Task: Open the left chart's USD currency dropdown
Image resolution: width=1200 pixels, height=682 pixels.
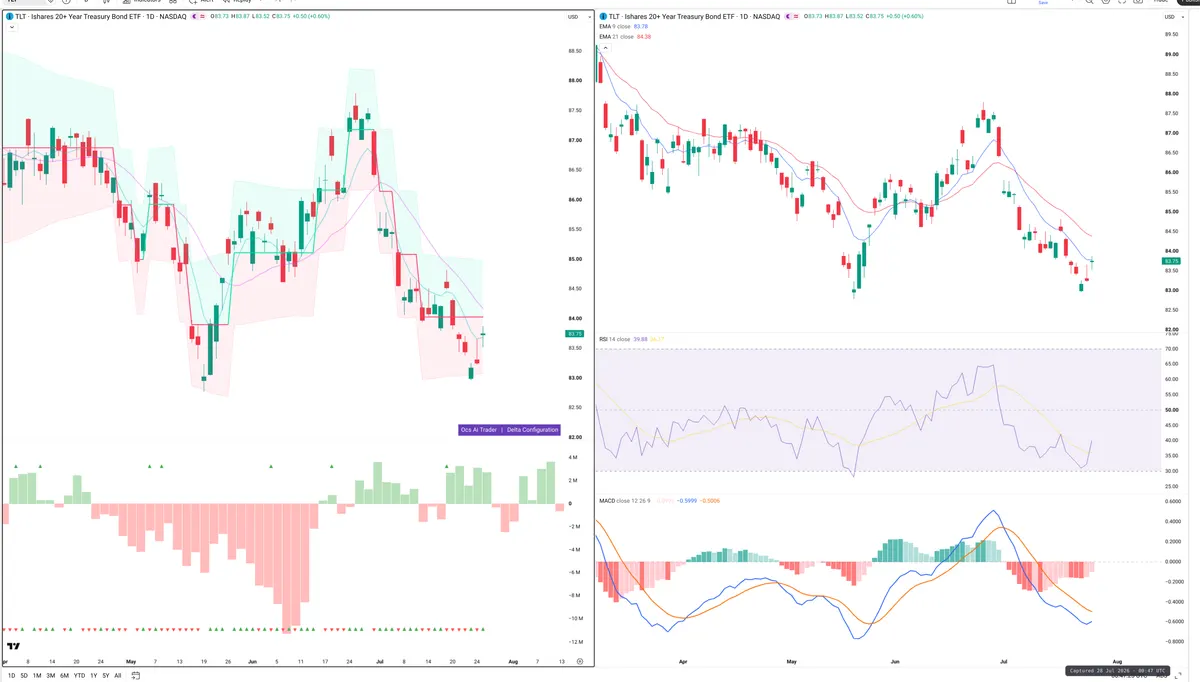Action: click(x=577, y=17)
